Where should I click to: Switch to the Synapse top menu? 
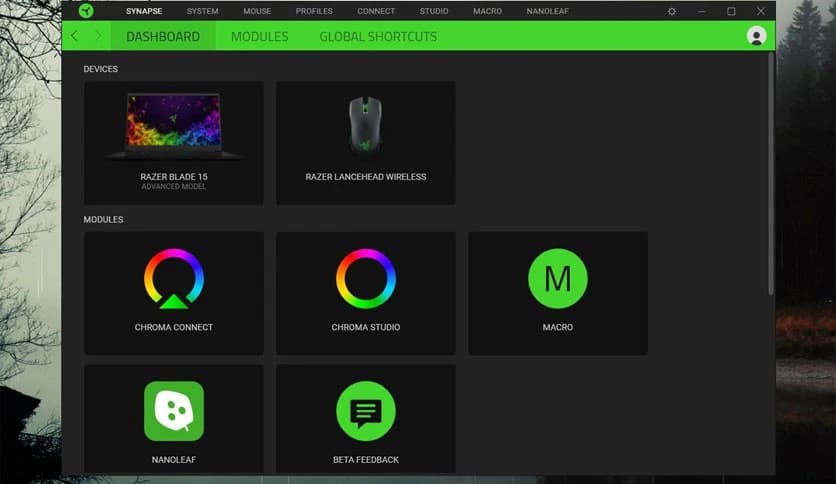click(x=144, y=11)
